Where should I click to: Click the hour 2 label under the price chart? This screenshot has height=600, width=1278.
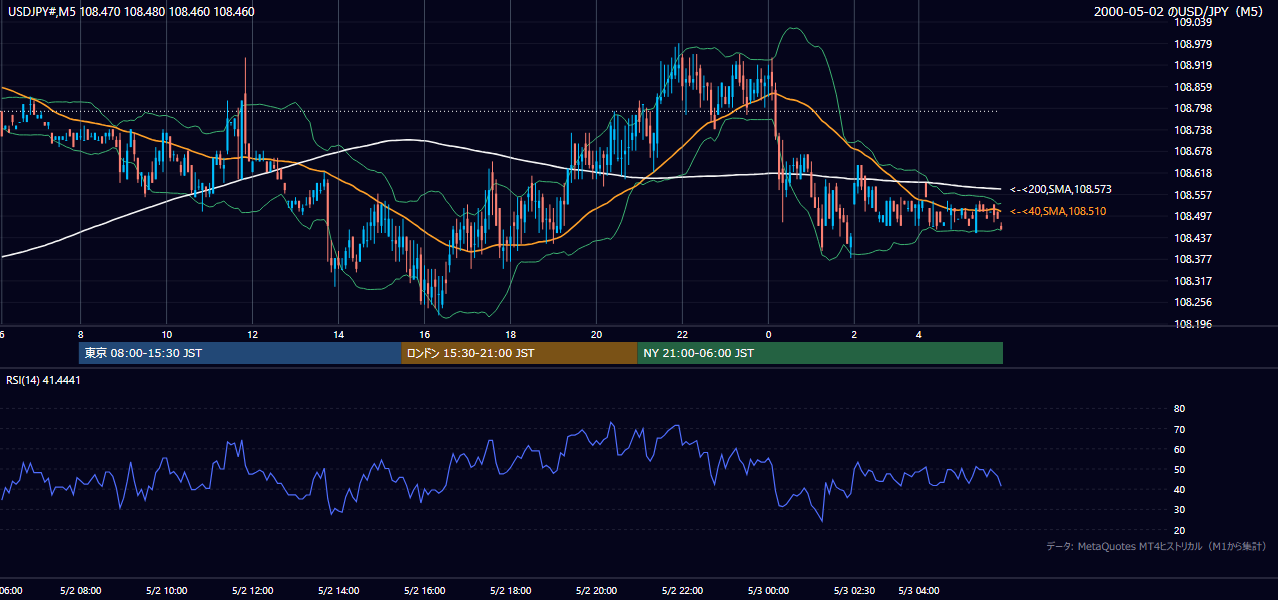[x=854, y=334]
